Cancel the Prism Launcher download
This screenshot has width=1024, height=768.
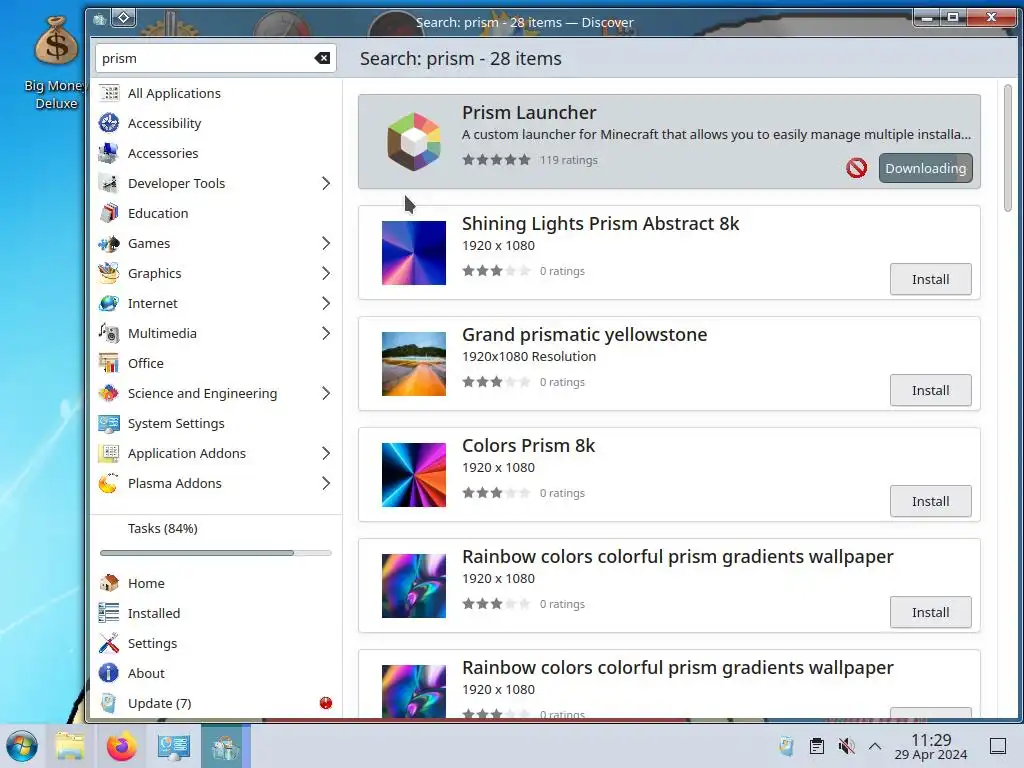856,168
